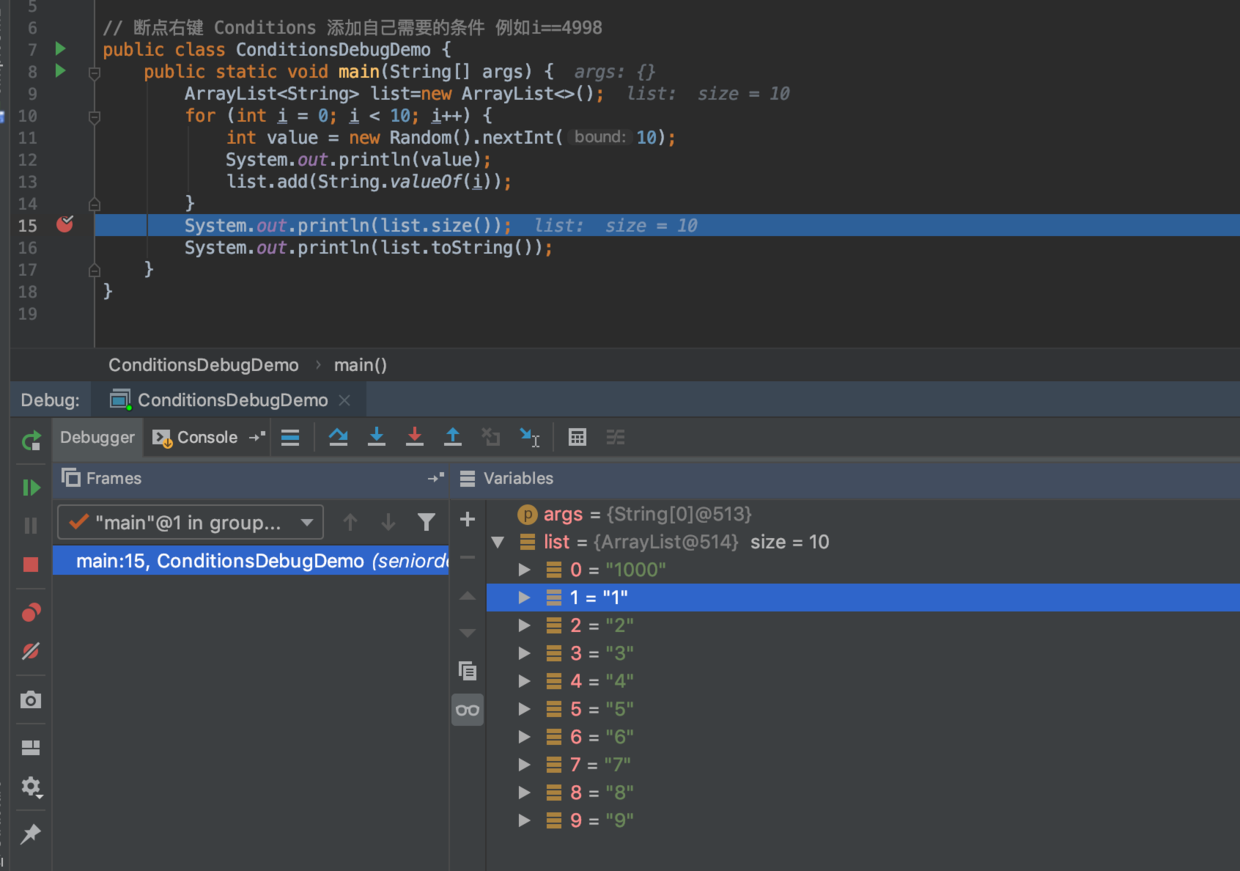Collapse the list ArrayList variable node

(x=497, y=542)
